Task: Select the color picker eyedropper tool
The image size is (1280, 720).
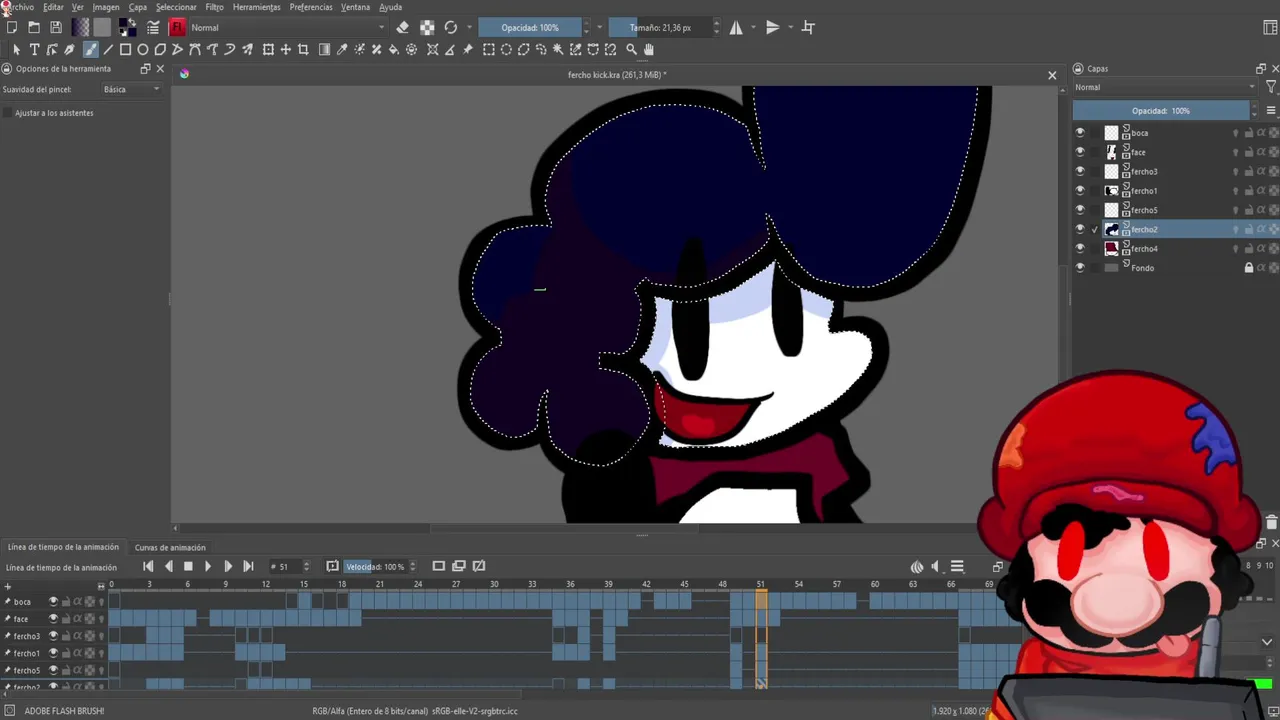Action: [x=342, y=49]
